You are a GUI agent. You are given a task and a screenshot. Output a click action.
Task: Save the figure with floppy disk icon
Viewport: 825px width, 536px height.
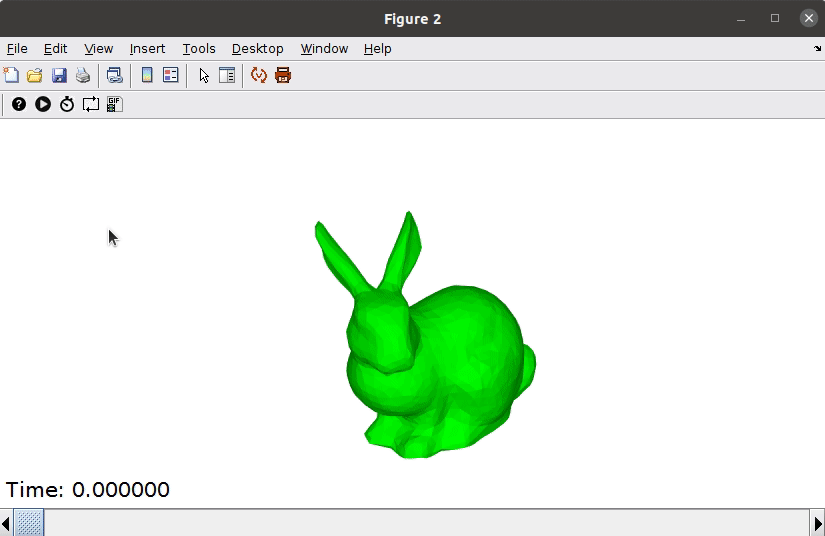59,75
